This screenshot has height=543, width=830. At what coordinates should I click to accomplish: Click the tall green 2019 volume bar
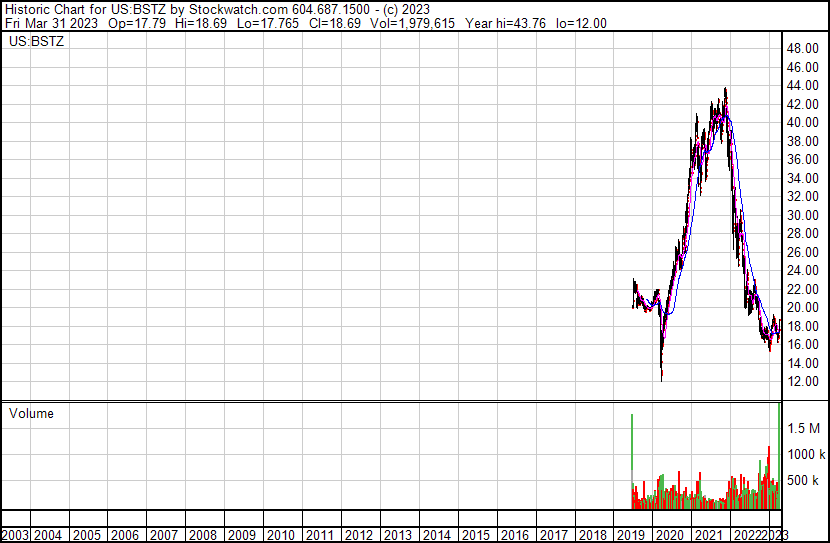click(x=632, y=460)
